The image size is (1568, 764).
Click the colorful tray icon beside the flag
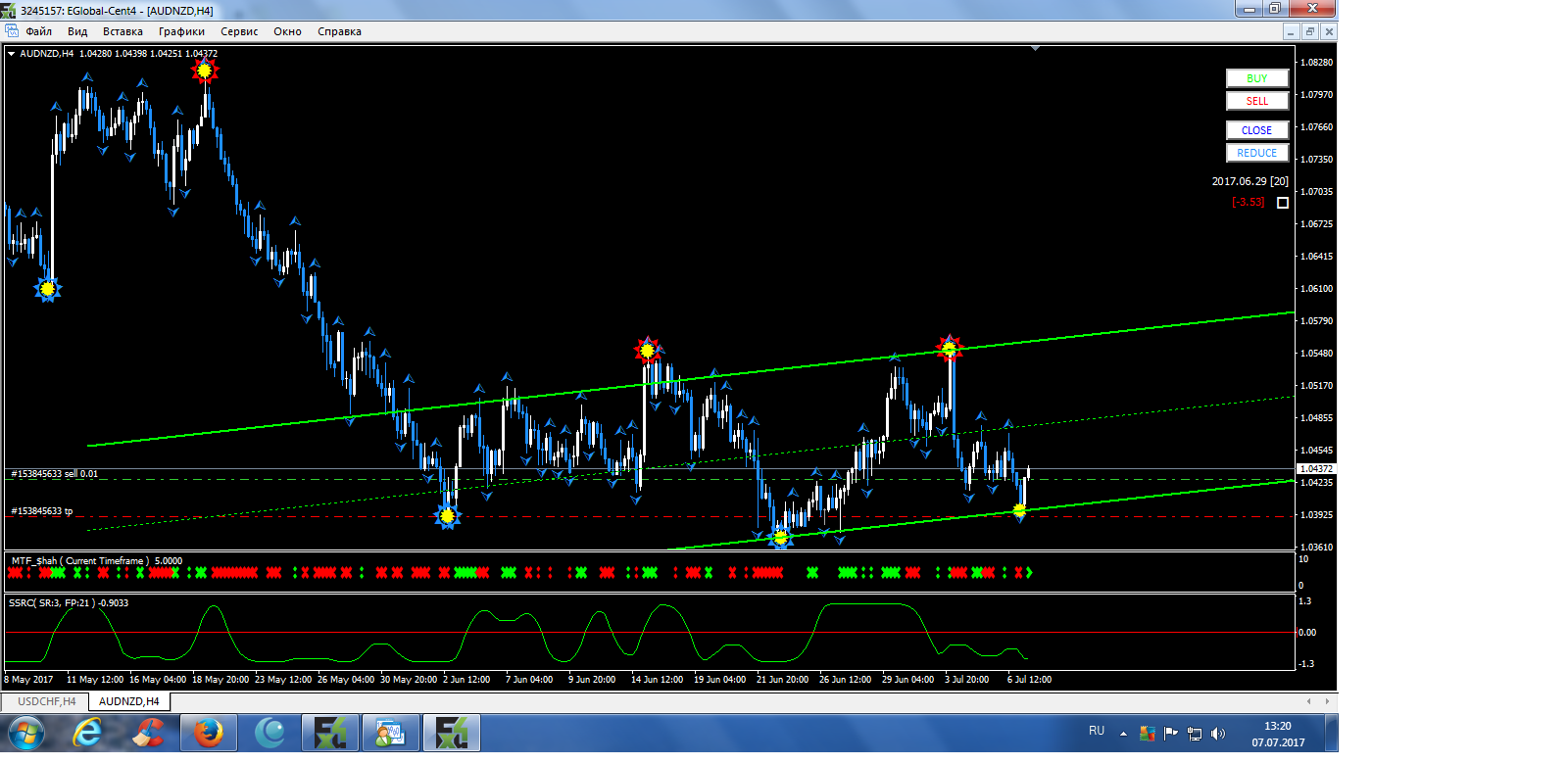tap(1147, 733)
